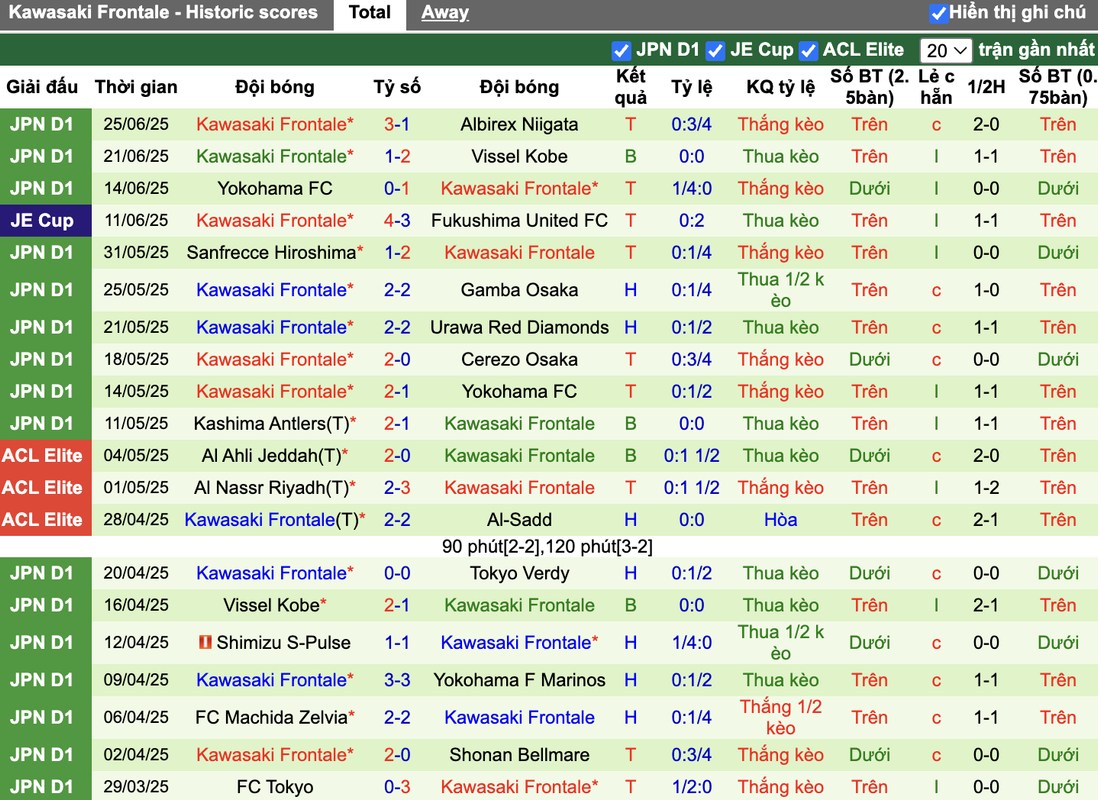
Task: Open the FC Tokyo team link
Action: [x=274, y=787]
